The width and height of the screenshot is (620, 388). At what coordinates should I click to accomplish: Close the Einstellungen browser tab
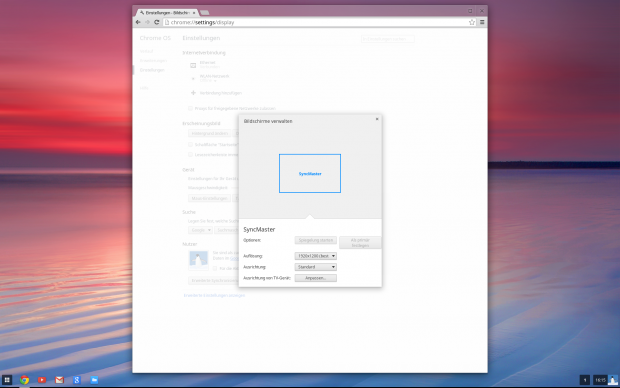[194, 13]
